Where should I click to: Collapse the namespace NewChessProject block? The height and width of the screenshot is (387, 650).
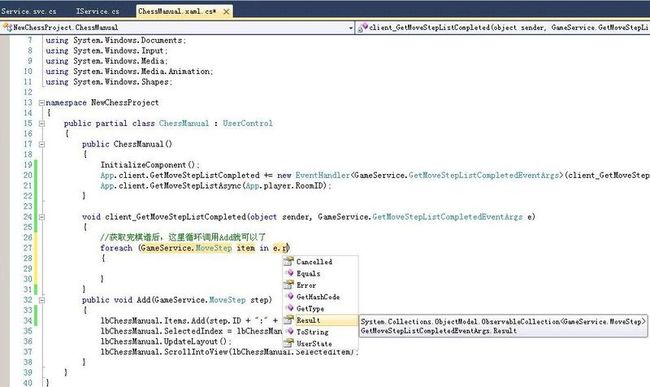(x=41, y=103)
